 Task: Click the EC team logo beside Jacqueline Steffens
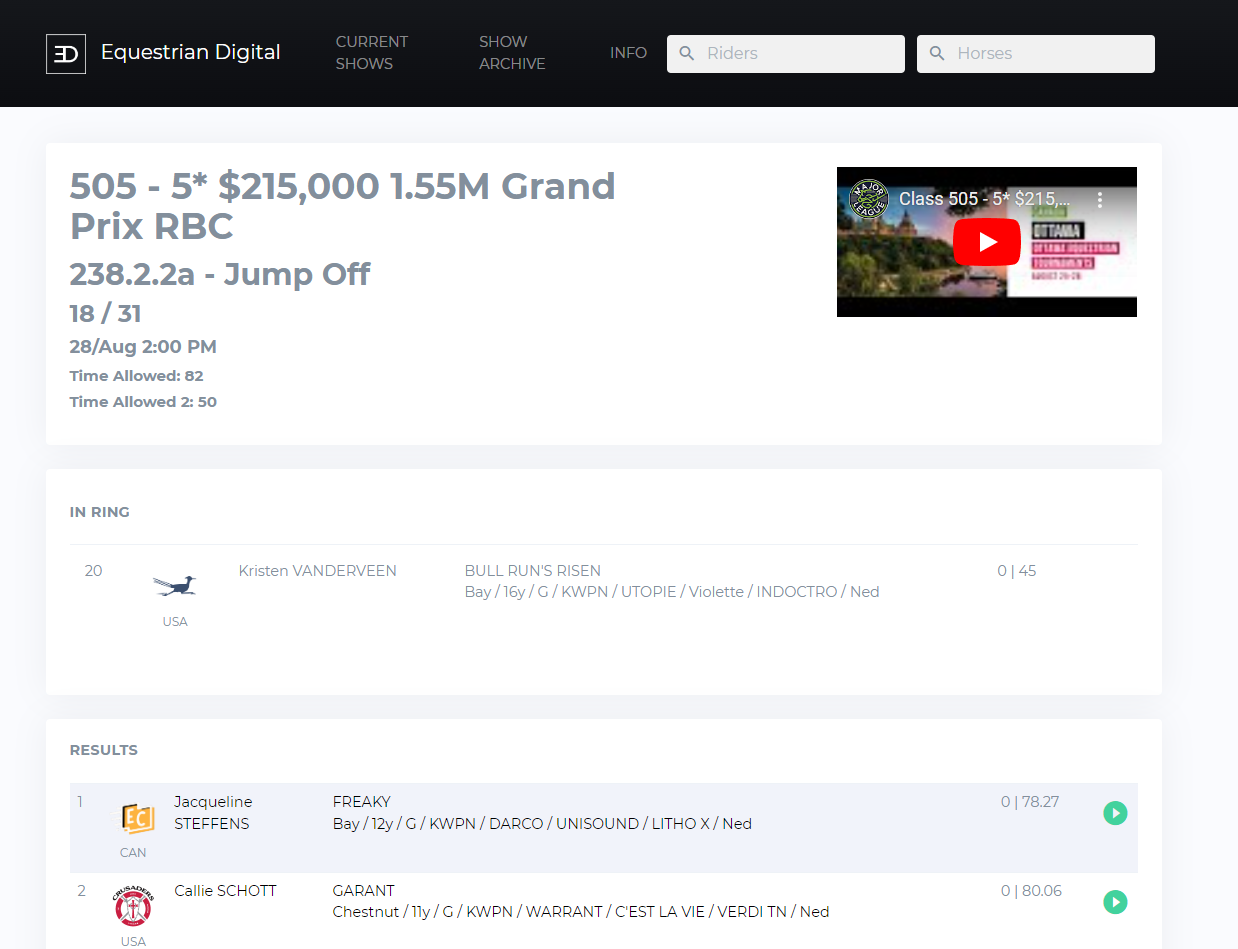pyautogui.click(x=137, y=819)
